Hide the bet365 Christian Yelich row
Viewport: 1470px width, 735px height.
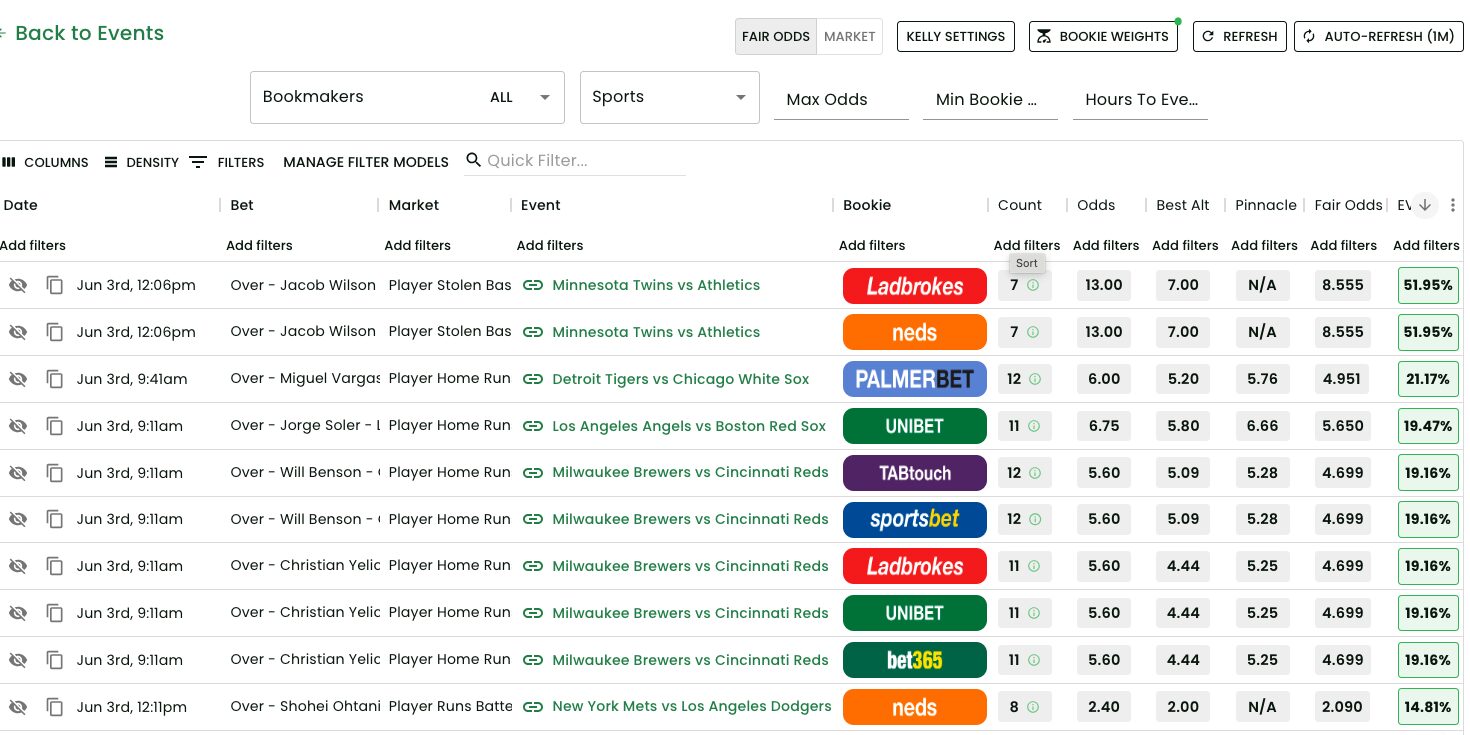point(17,660)
